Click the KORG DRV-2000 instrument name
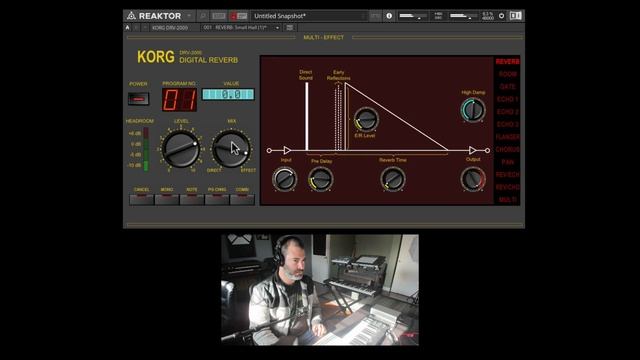Image resolution: width=640 pixels, height=360 pixels. (x=170, y=28)
